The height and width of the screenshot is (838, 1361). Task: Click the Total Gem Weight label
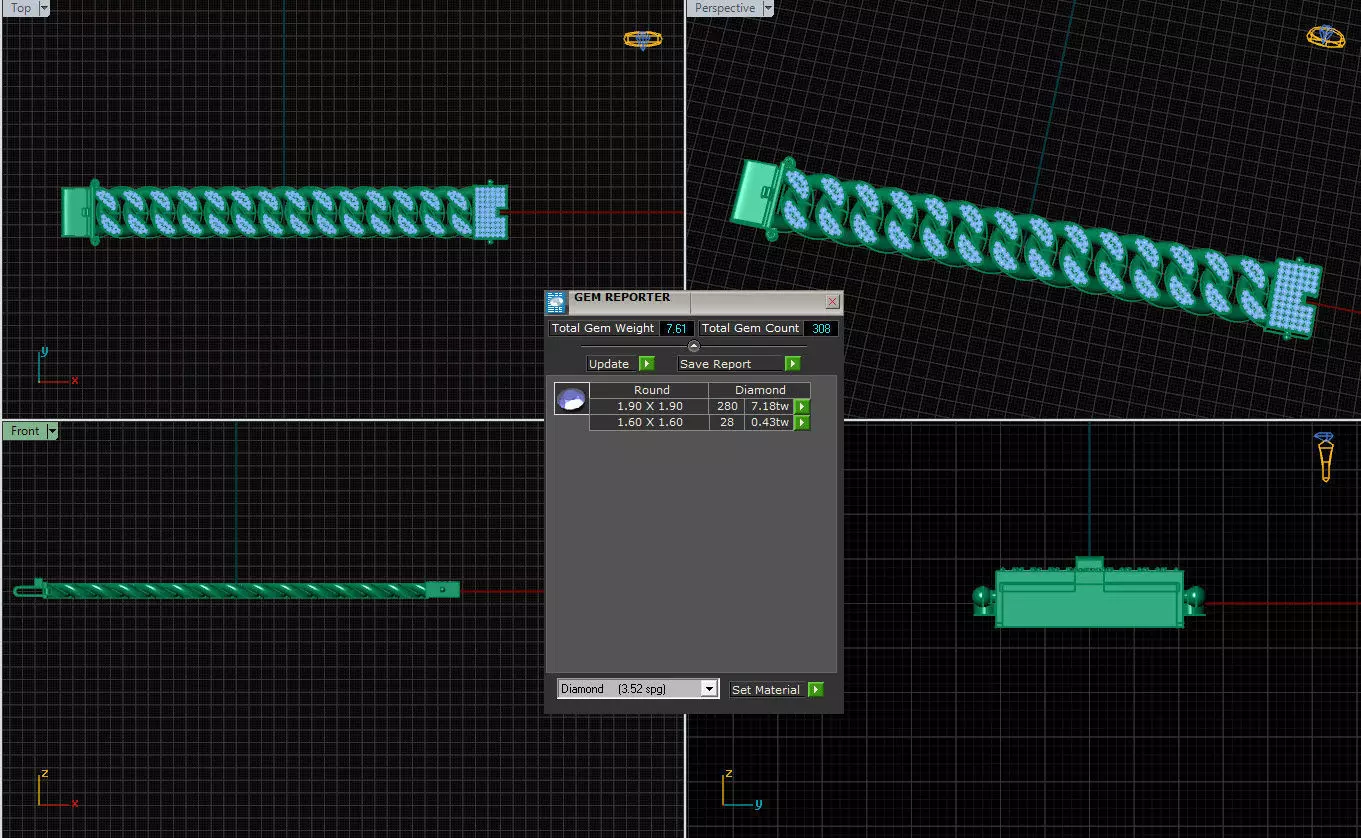click(603, 328)
